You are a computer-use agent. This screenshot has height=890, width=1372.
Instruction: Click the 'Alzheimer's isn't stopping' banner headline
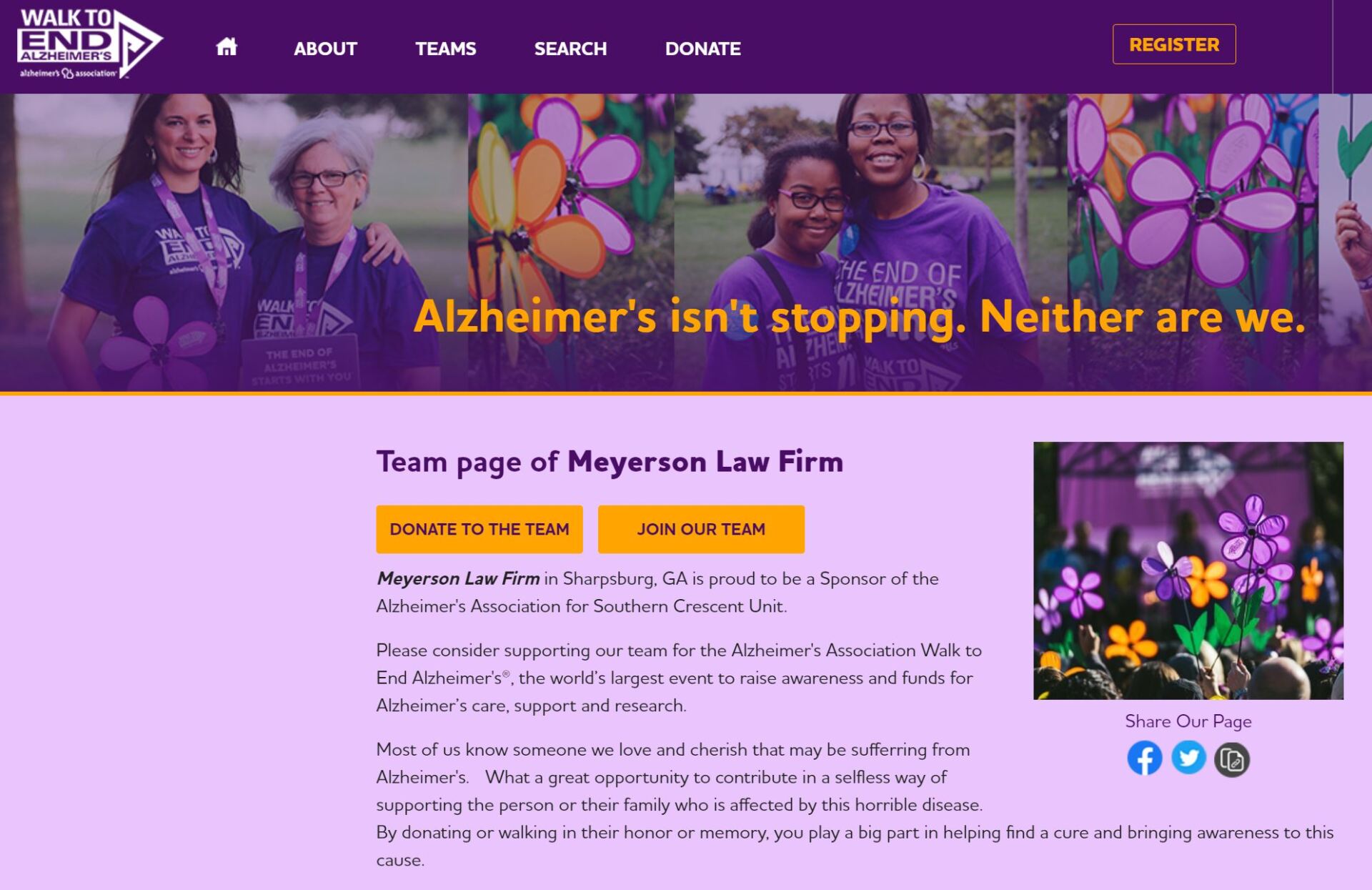click(860, 317)
